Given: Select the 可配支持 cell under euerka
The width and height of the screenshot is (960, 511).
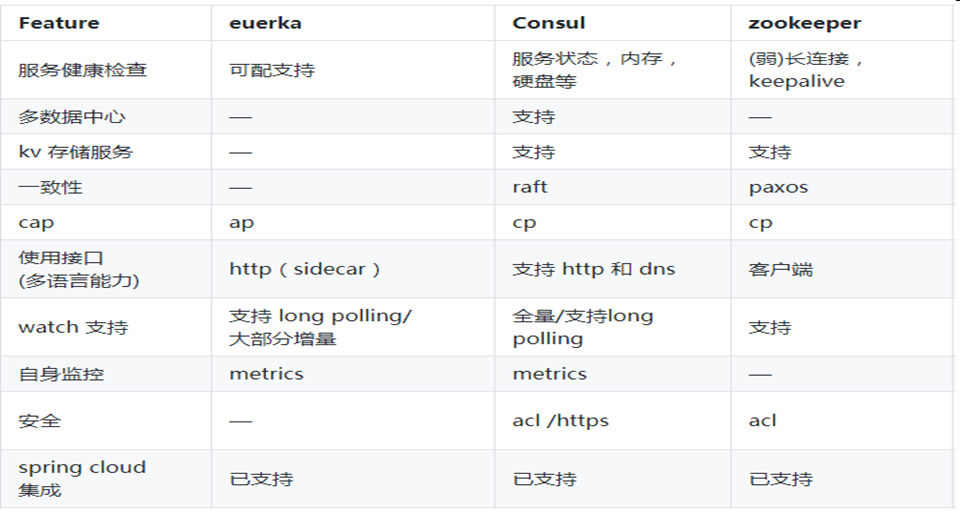Looking at the screenshot, I should click(x=272, y=70).
